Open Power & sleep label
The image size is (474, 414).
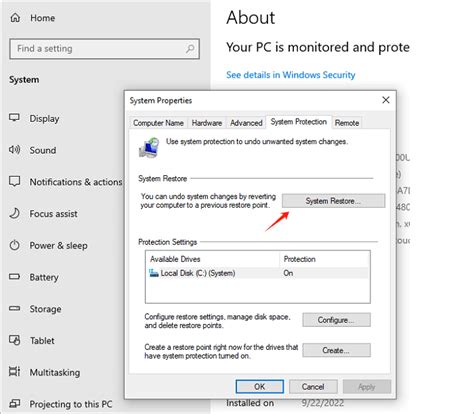[x=59, y=245]
